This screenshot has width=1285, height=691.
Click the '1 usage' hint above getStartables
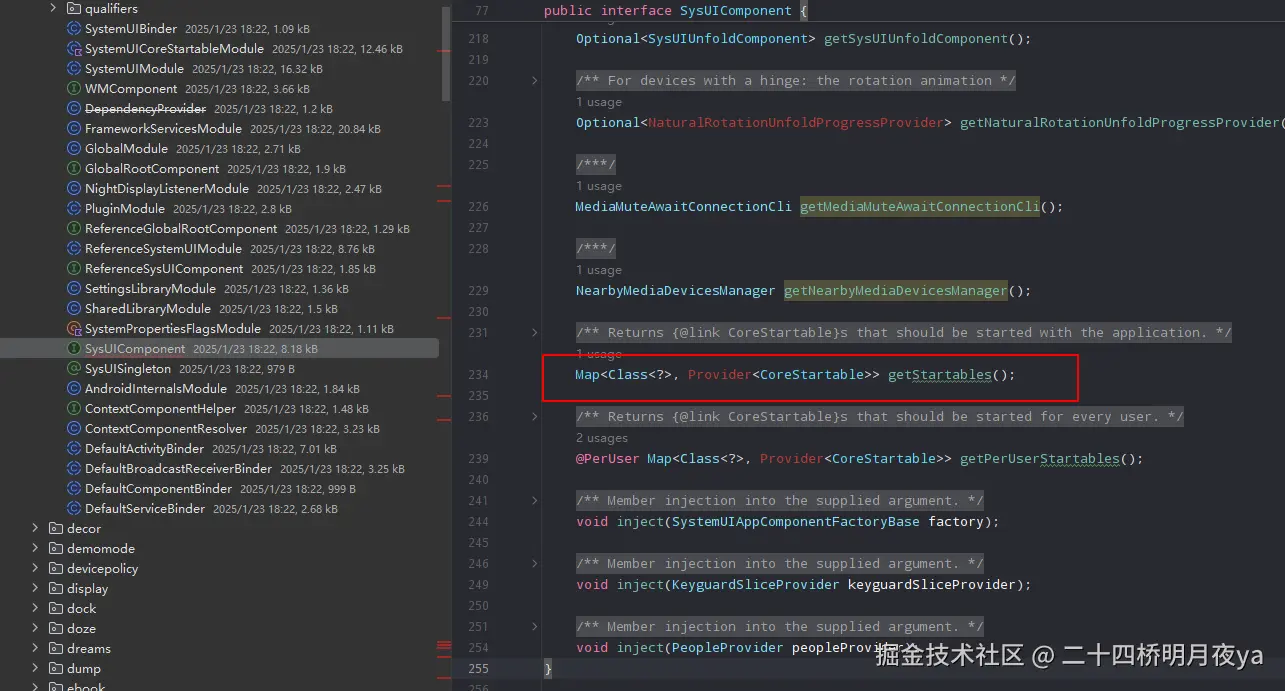[599, 354]
